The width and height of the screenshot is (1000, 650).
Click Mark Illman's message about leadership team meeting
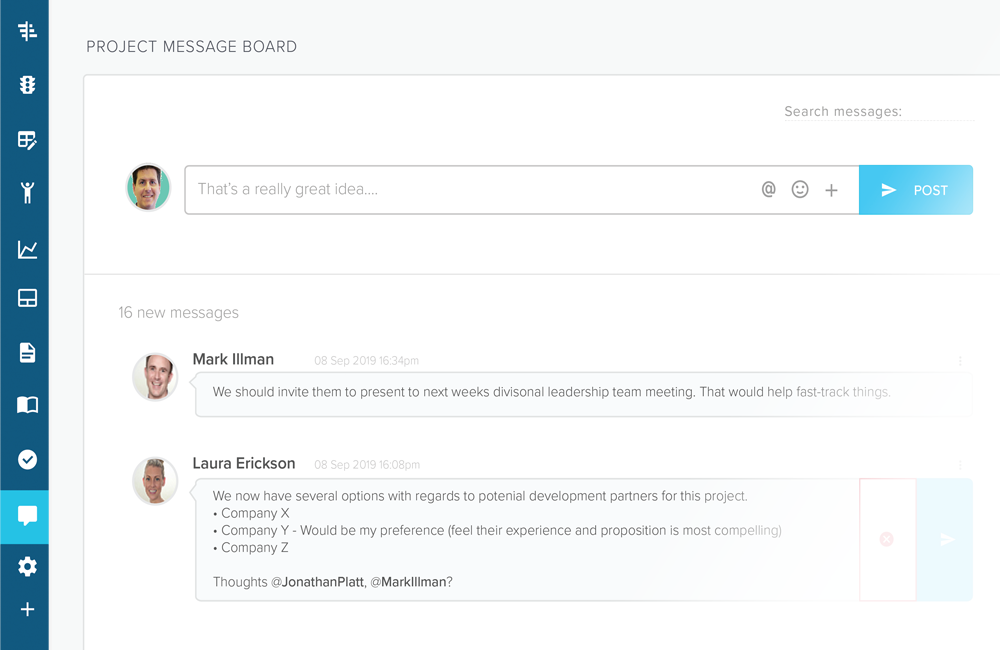point(584,395)
